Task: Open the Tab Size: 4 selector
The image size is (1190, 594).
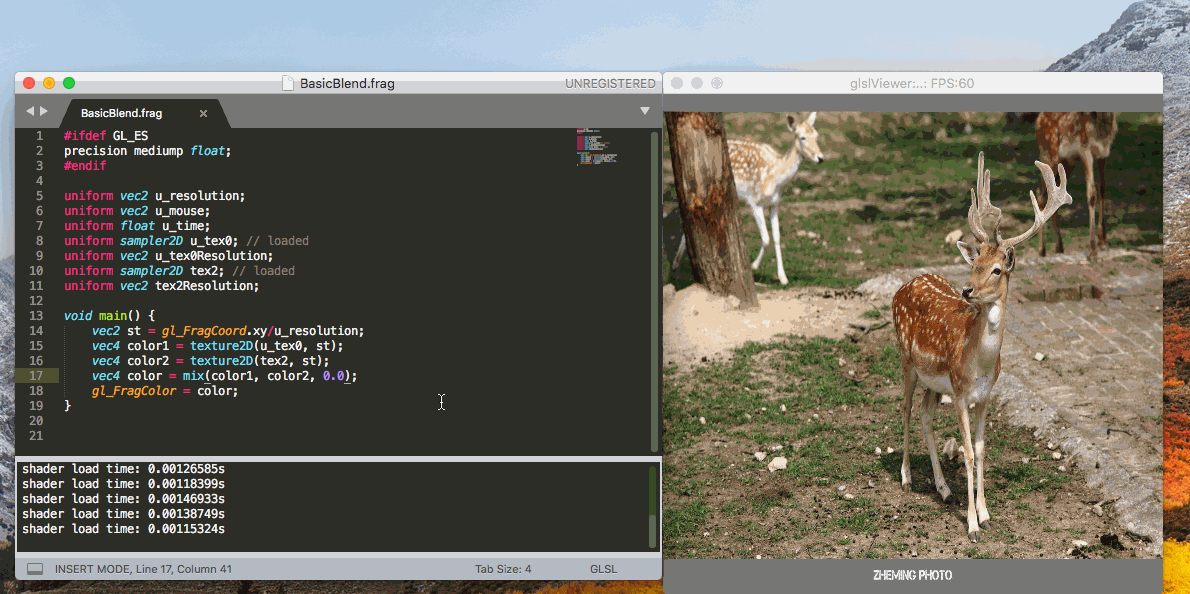Action: [503, 569]
